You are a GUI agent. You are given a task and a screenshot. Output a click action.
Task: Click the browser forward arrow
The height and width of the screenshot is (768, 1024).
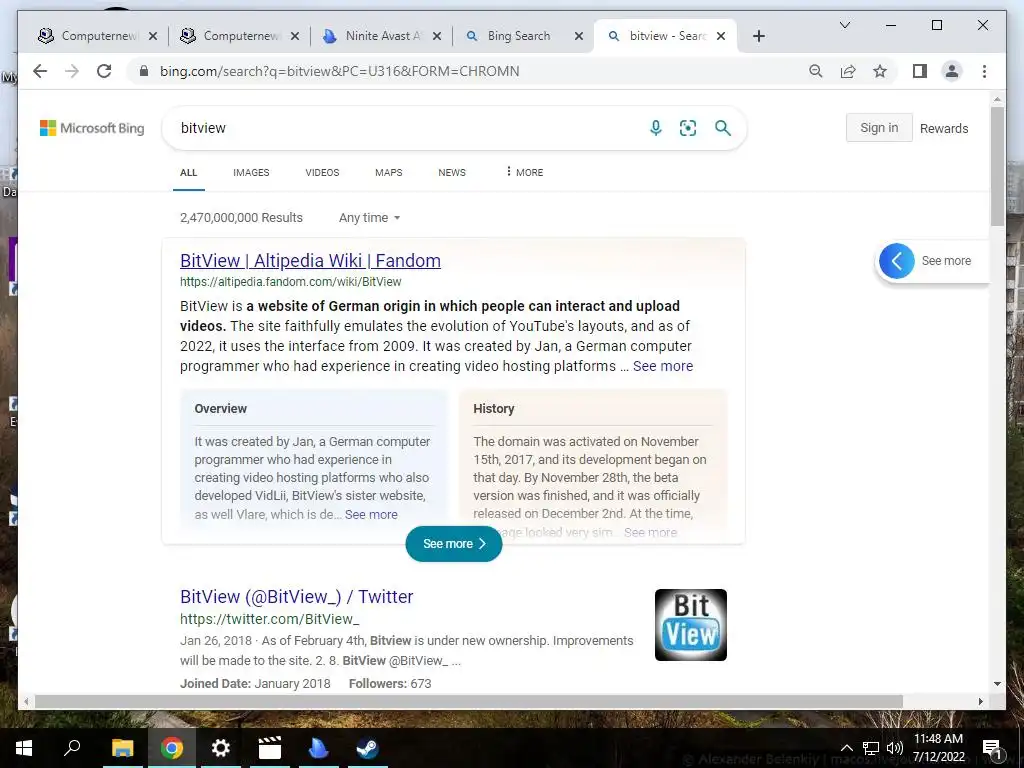(72, 71)
